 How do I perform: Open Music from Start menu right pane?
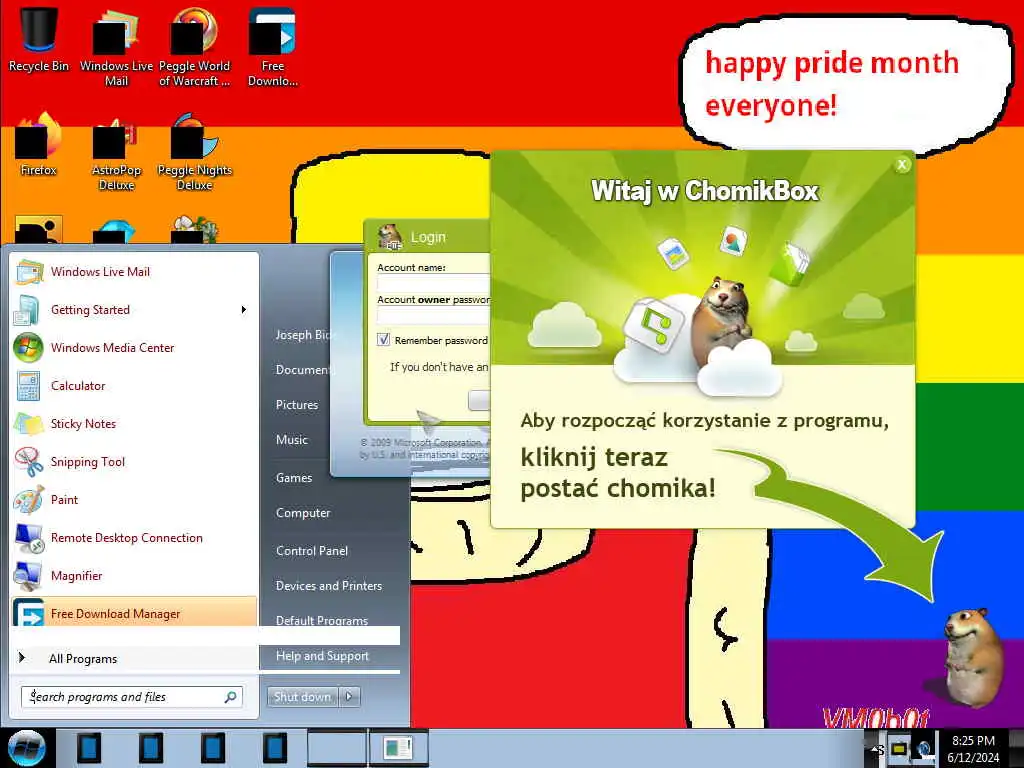pos(292,440)
